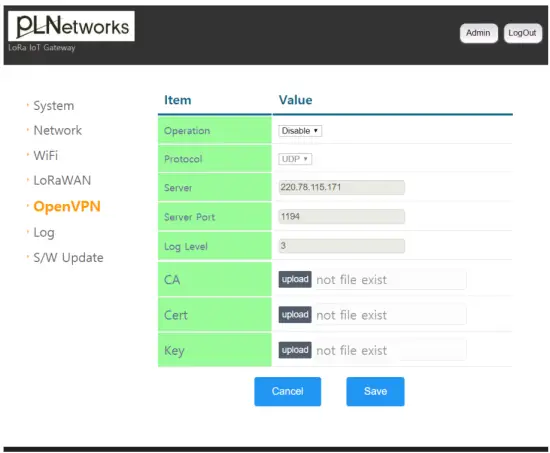This screenshot has height=453, width=550.
Task: Click the 'Protocol' item label
Action: coord(183,159)
